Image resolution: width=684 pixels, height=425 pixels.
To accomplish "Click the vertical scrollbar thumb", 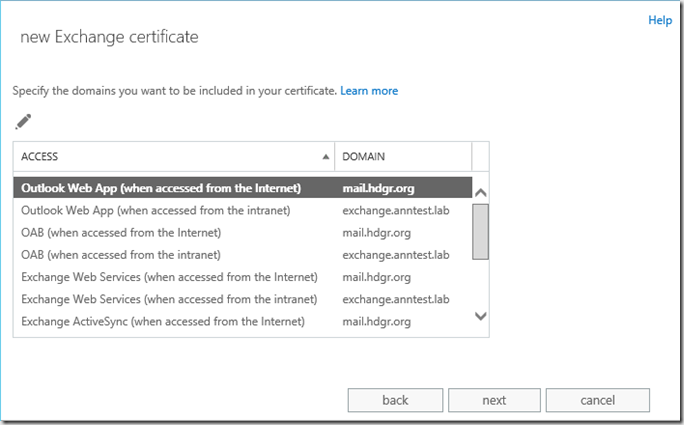I will tap(480, 231).
